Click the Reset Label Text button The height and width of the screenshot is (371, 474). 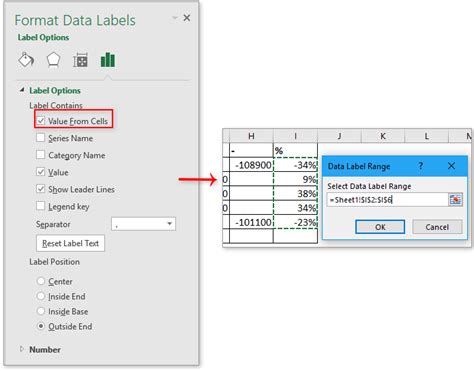(70, 243)
